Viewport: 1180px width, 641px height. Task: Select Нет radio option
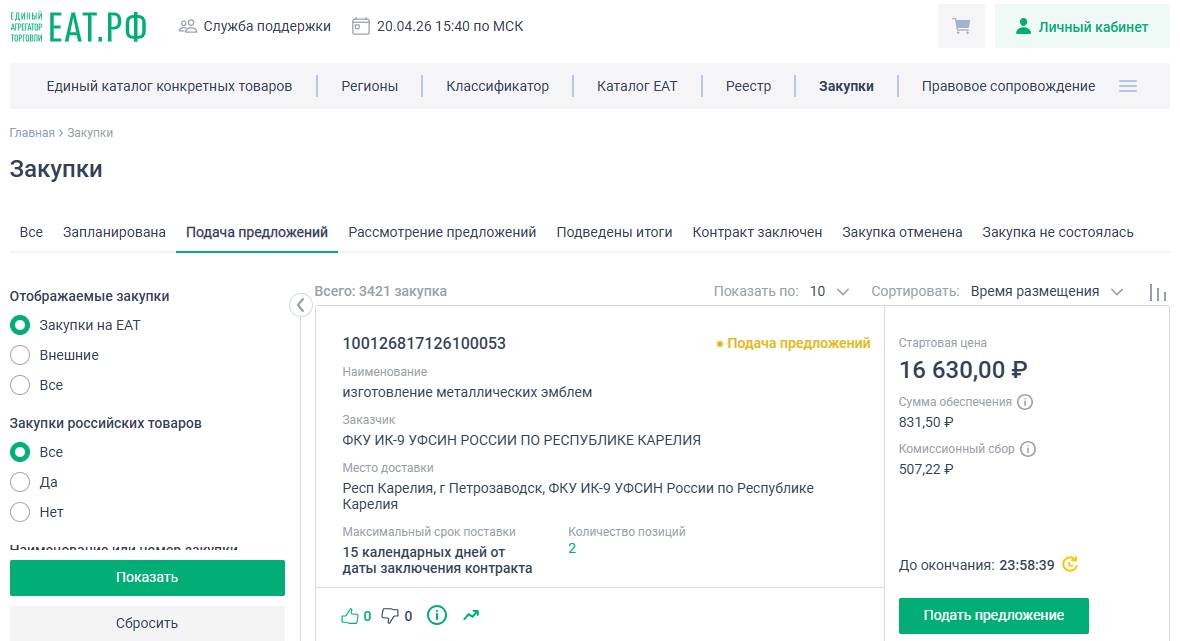pyautogui.click(x=20, y=512)
